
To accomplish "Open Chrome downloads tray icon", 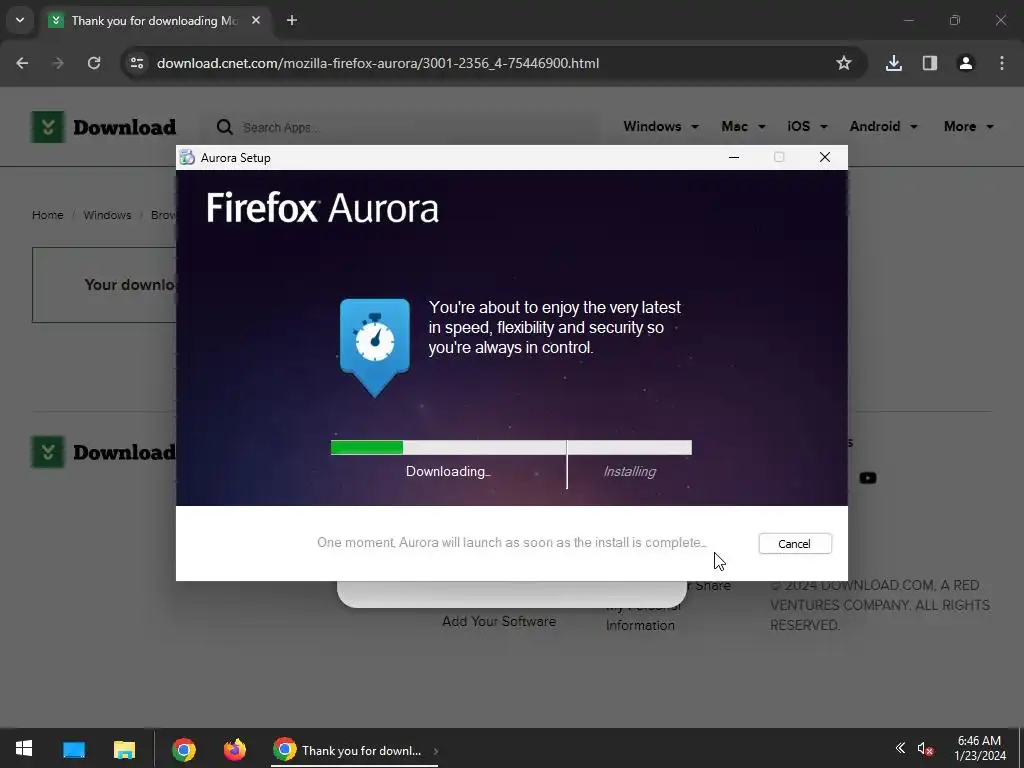I will pos(894,63).
